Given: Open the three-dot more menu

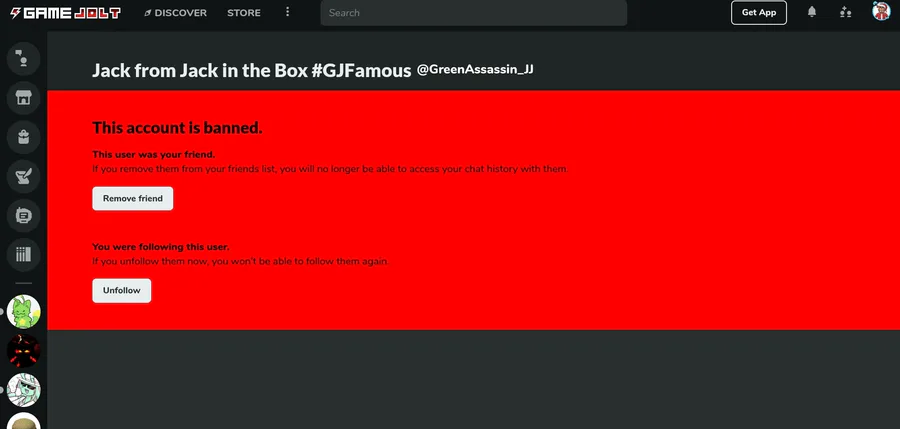Looking at the screenshot, I should [x=288, y=13].
